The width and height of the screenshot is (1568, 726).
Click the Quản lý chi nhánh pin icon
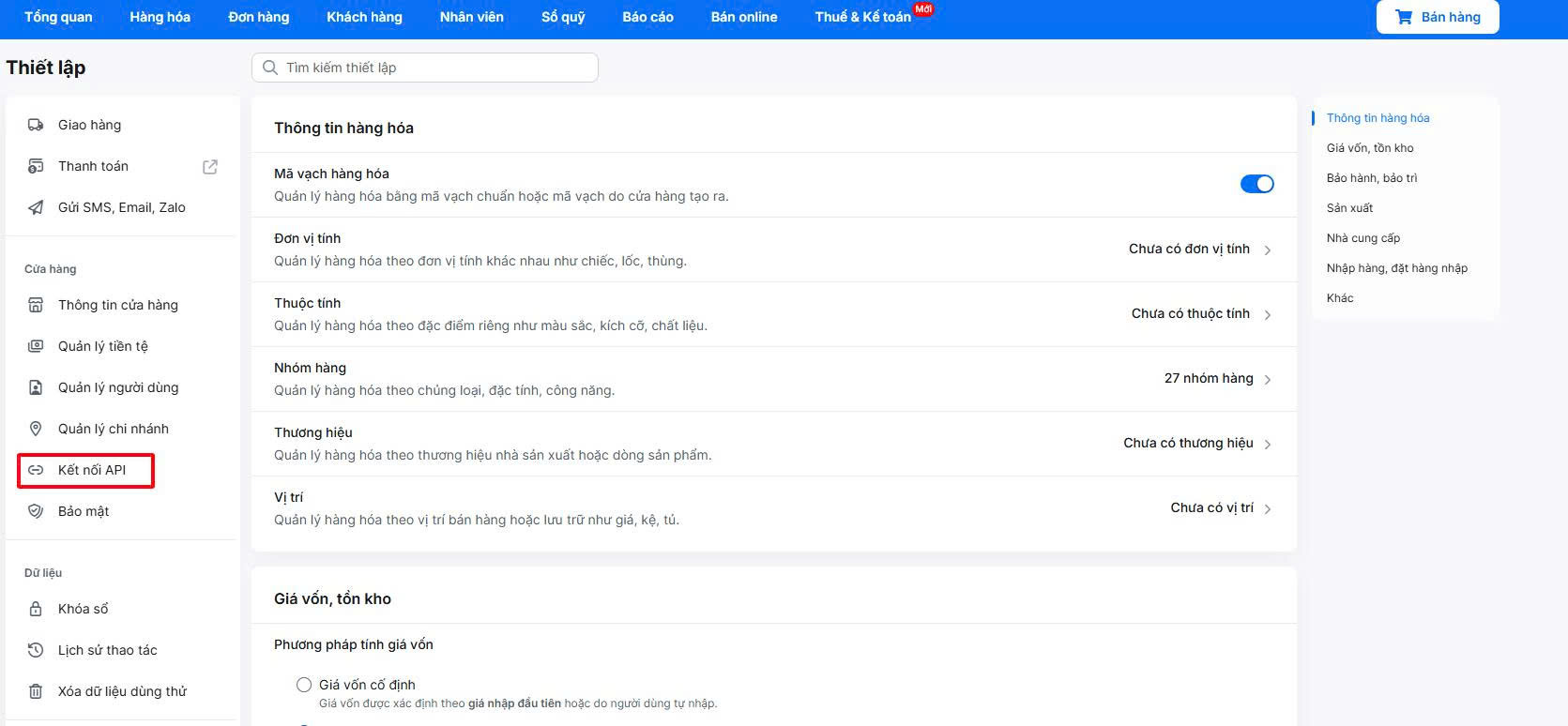[36, 429]
